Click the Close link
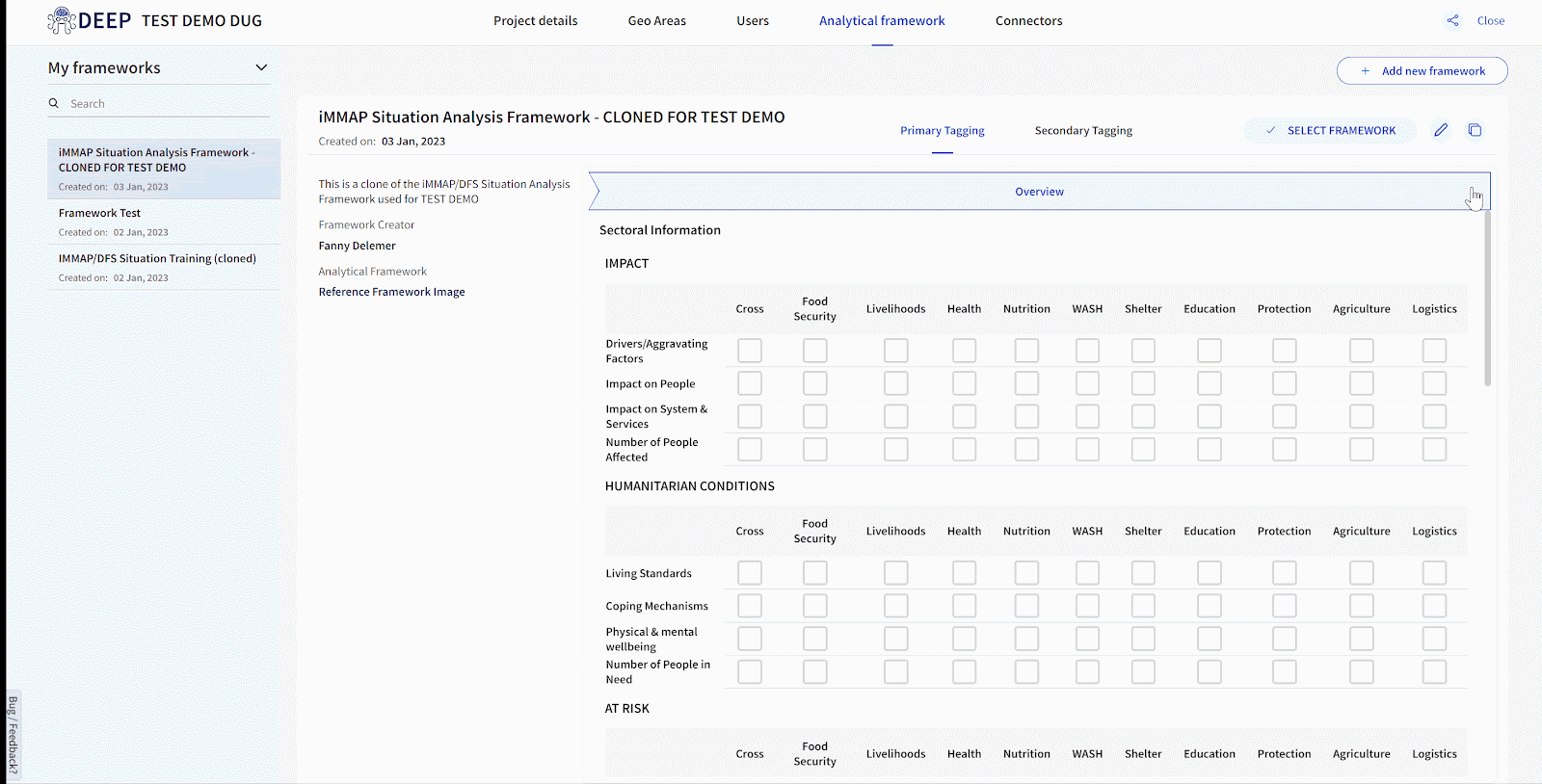 click(x=1491, y=20)
